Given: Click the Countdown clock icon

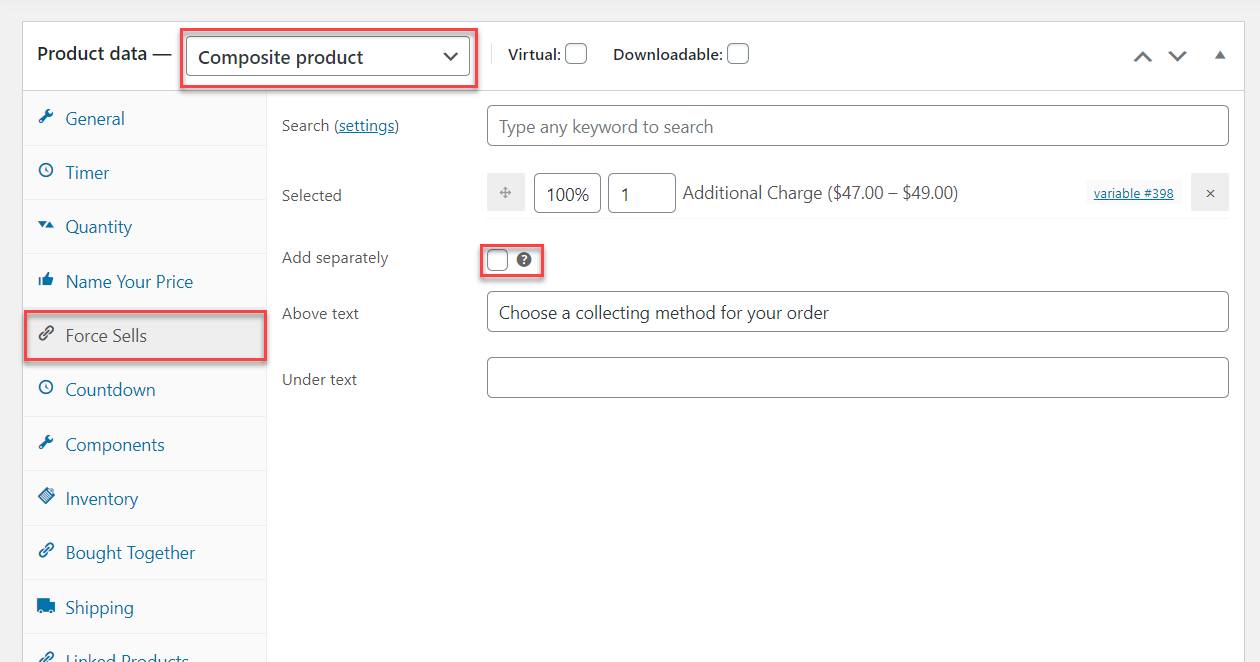Looking at the screenshot, I should point(47,389).
